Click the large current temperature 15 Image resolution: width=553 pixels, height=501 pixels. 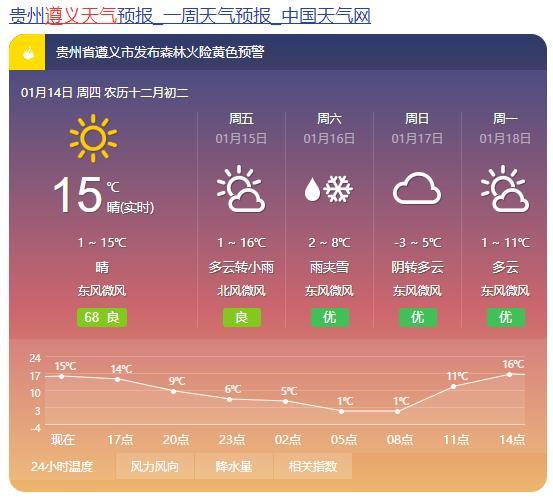click(78, 194)
